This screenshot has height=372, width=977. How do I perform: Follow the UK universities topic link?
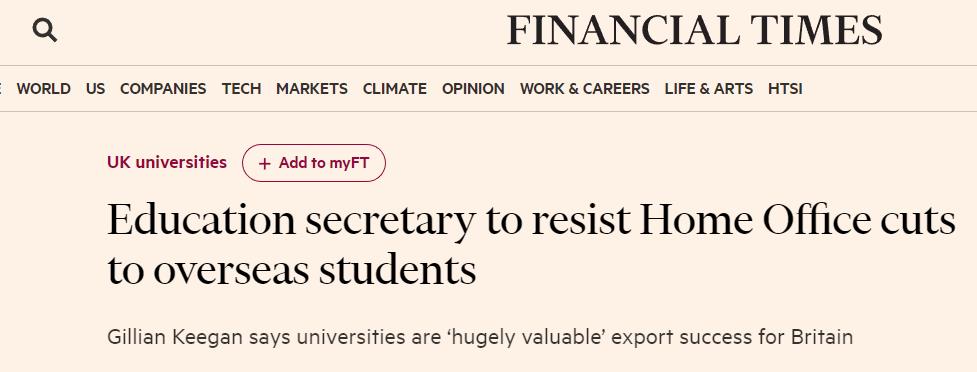tap(167, 163)
